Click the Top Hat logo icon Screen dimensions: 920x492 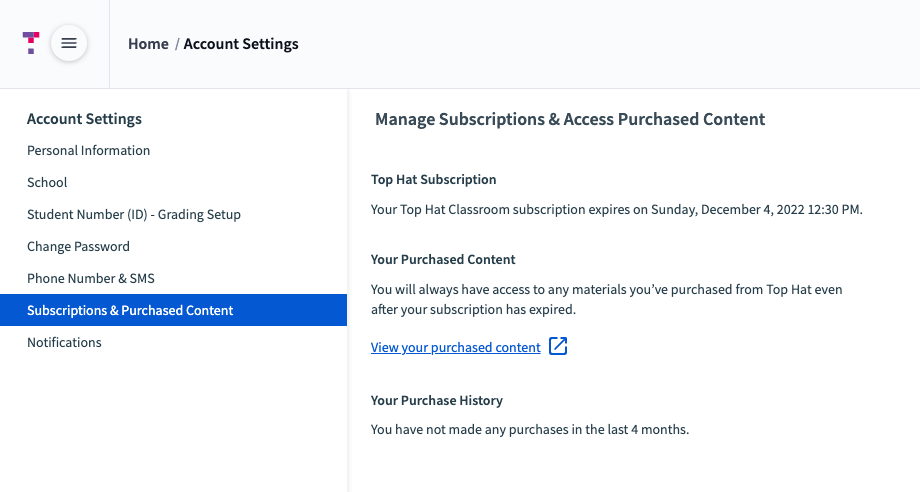tap(31, 42)
